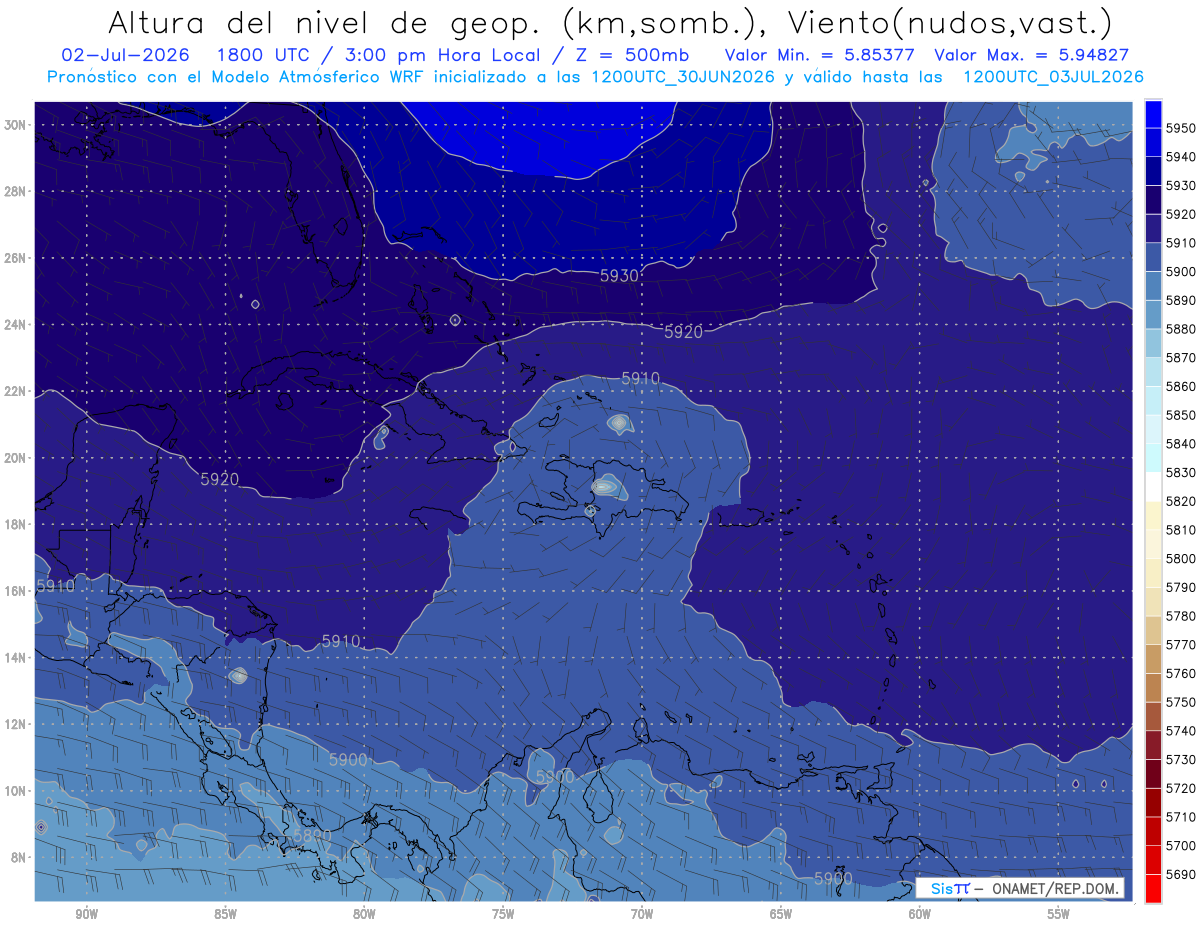The height and width of the screenshot is (927, 1200).
Task: Select valid-until time '1200UTC_03JUL2026'
Action: [x=1054, y=77]
